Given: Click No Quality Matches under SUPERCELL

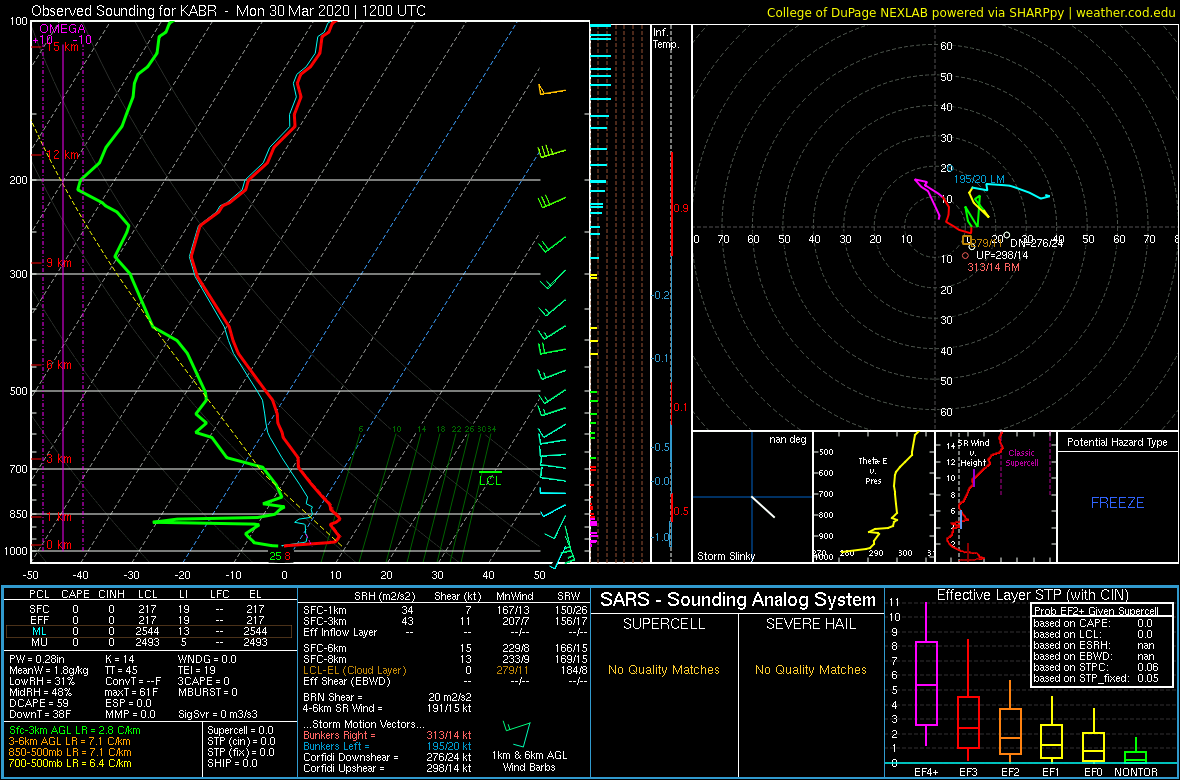Looking at the screenshot, I should click(x=664, y=669).
